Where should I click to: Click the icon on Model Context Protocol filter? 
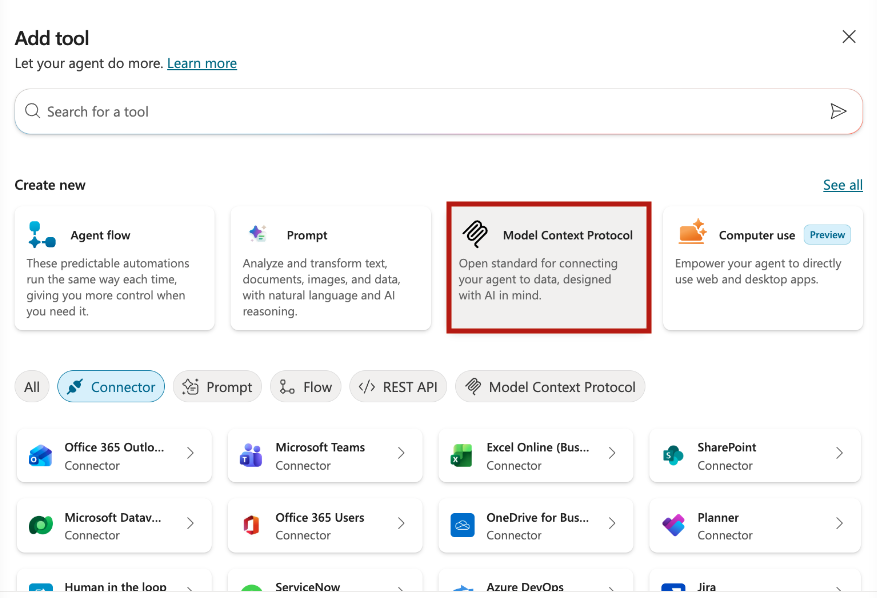click(473, 387)
